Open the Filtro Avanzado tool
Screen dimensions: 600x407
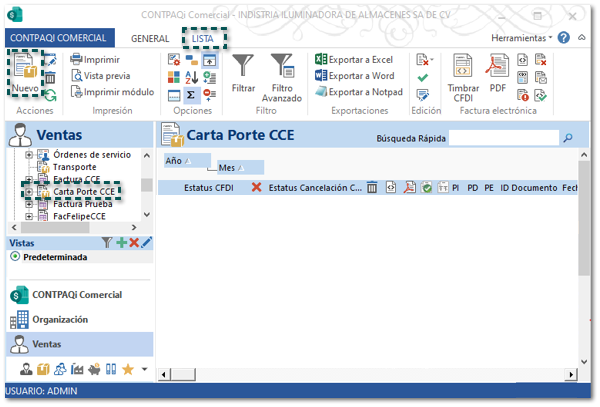[282, 75]
